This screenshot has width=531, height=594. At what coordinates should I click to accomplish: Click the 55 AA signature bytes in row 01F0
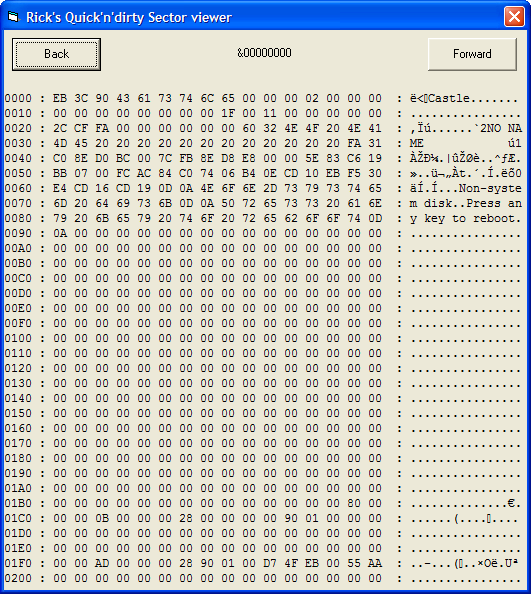coord(364,563)
